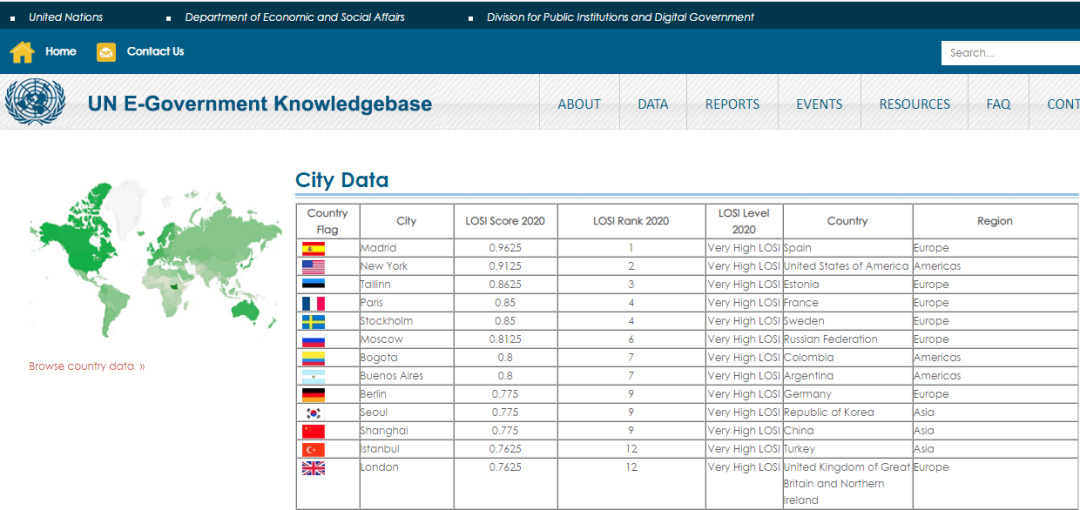
Task: Click the Sweden flag next to Stockholm
Action: coord(313,321)
